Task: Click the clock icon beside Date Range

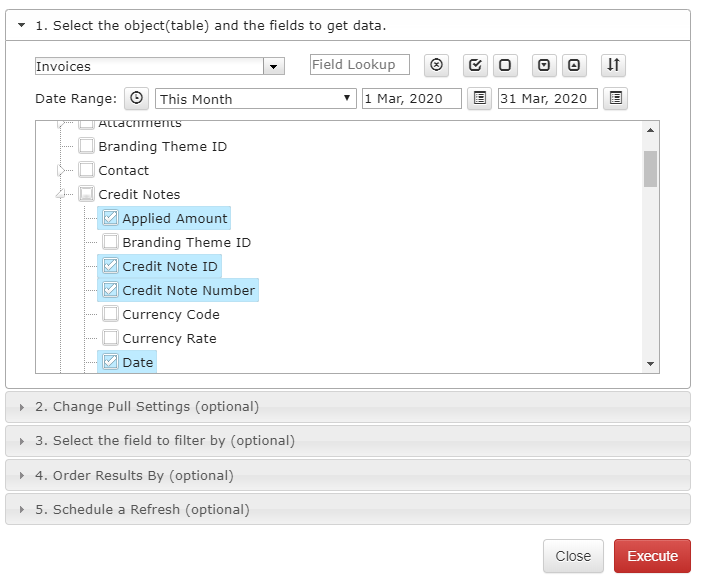Action: point(137,98)
